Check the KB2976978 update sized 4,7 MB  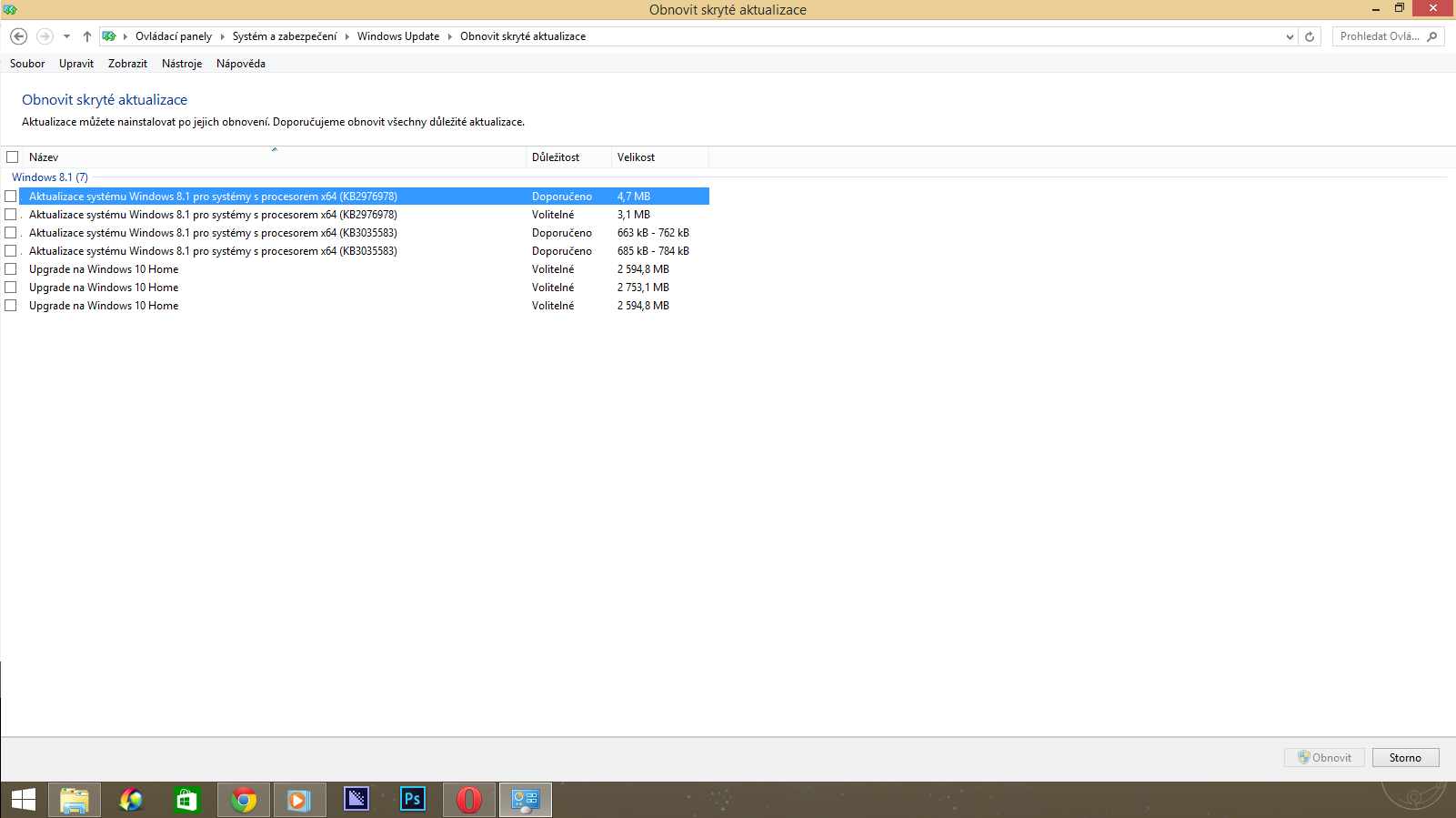pos(11,197)
